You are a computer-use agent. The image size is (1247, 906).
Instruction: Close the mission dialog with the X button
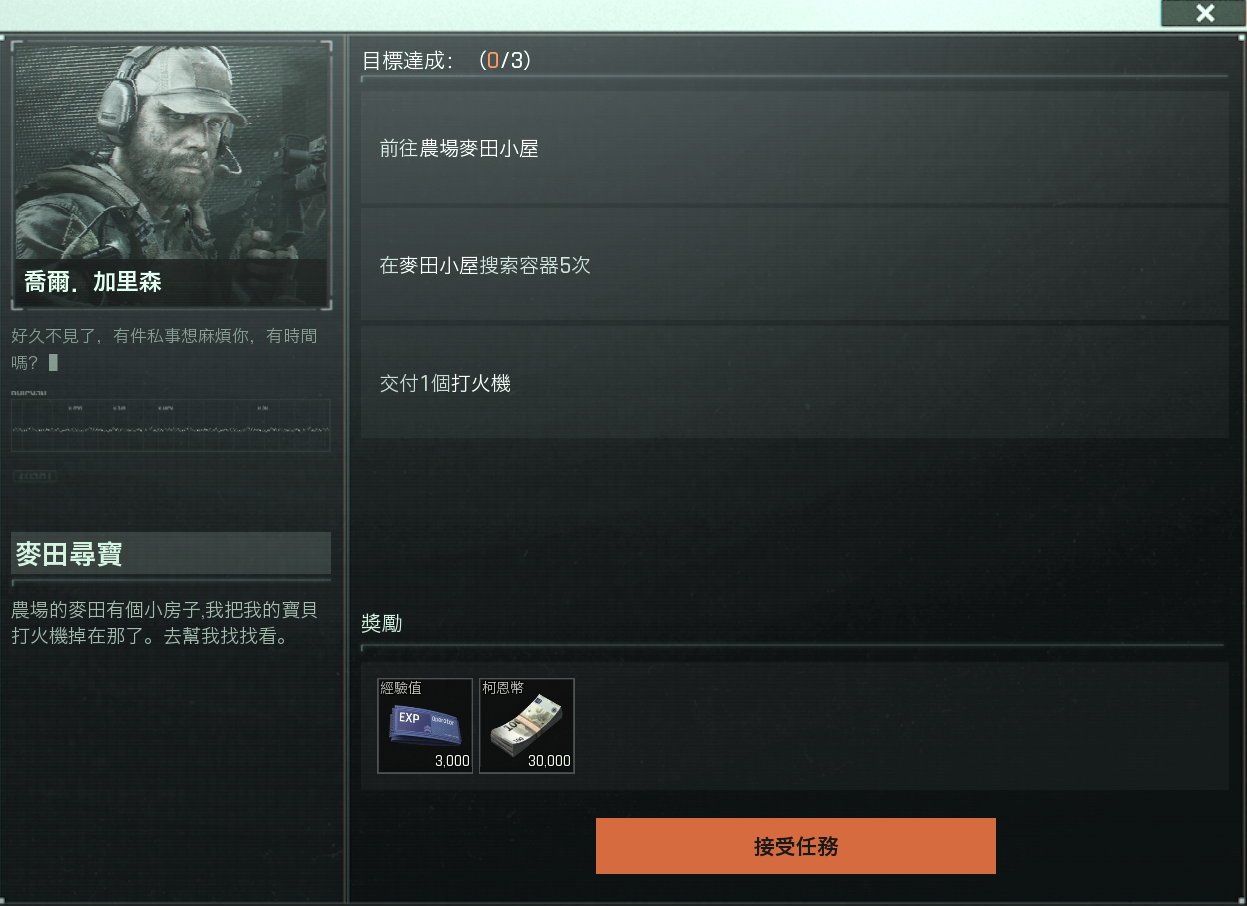(x=1204, y=13)
